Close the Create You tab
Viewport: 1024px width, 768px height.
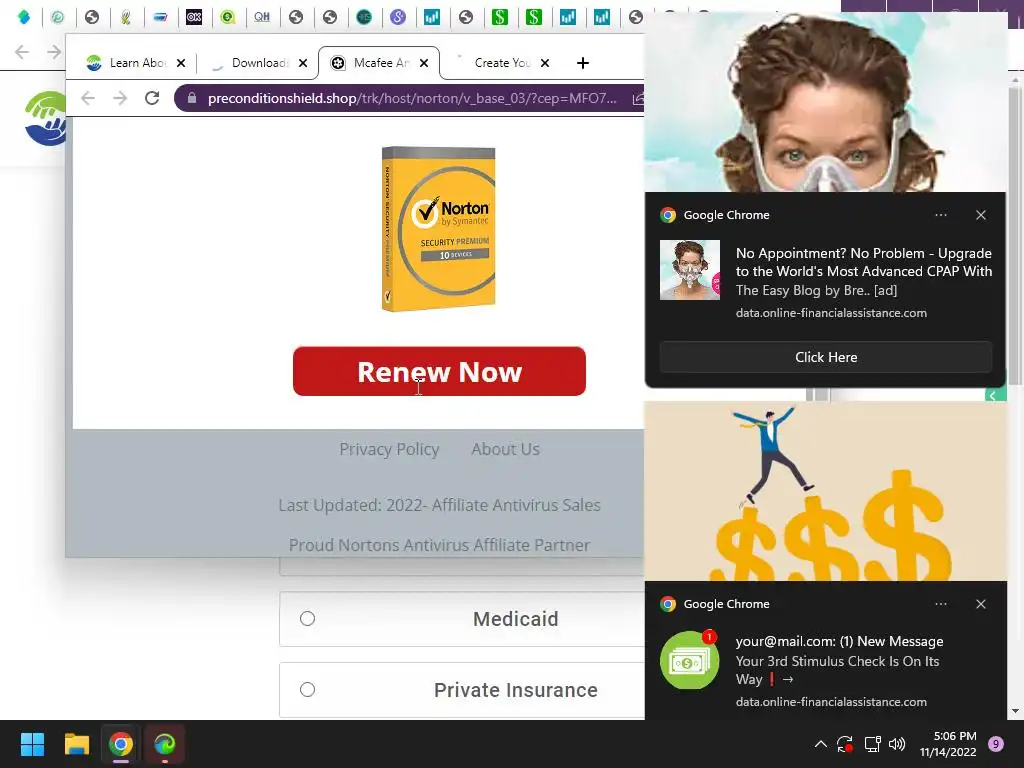(x=545, y=63)
